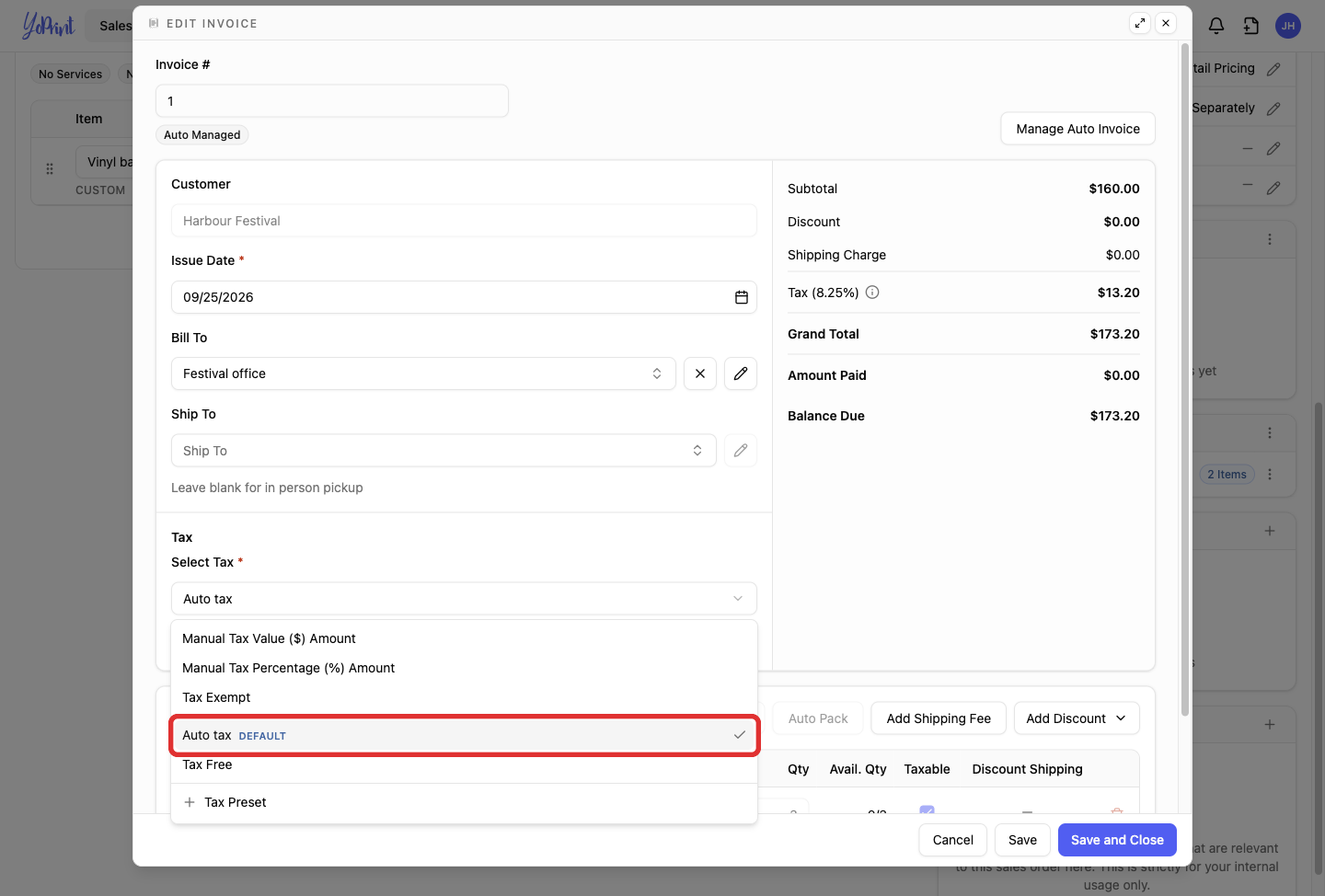Click Save and Close

[x=1117, y=840]
